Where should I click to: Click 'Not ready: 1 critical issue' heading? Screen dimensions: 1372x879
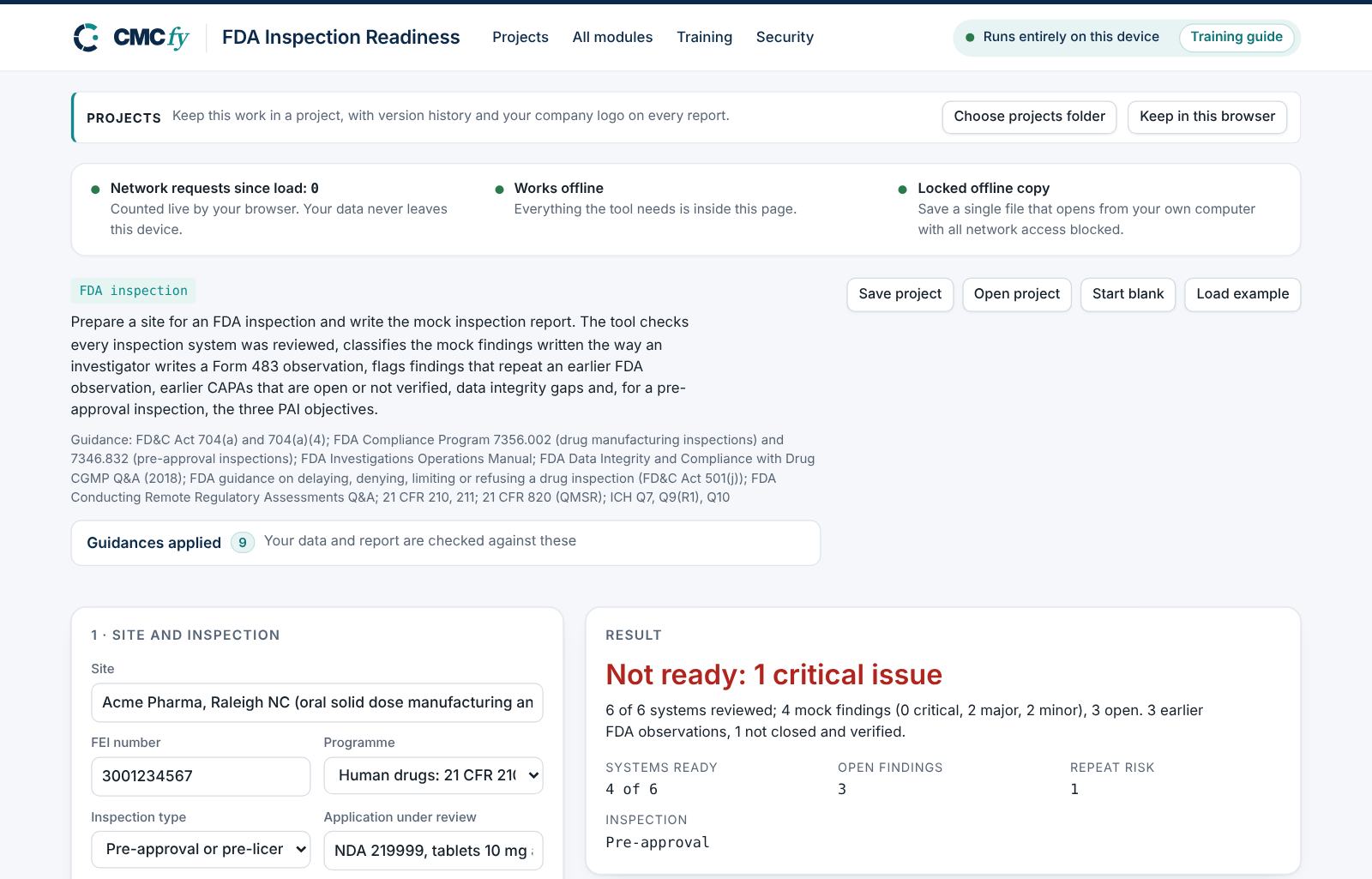773,675
